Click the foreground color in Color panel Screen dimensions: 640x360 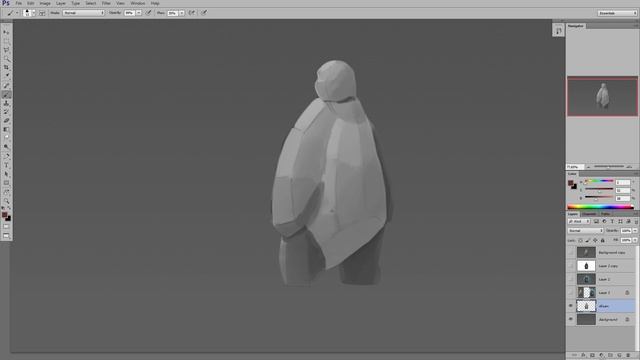coord(571,183)
